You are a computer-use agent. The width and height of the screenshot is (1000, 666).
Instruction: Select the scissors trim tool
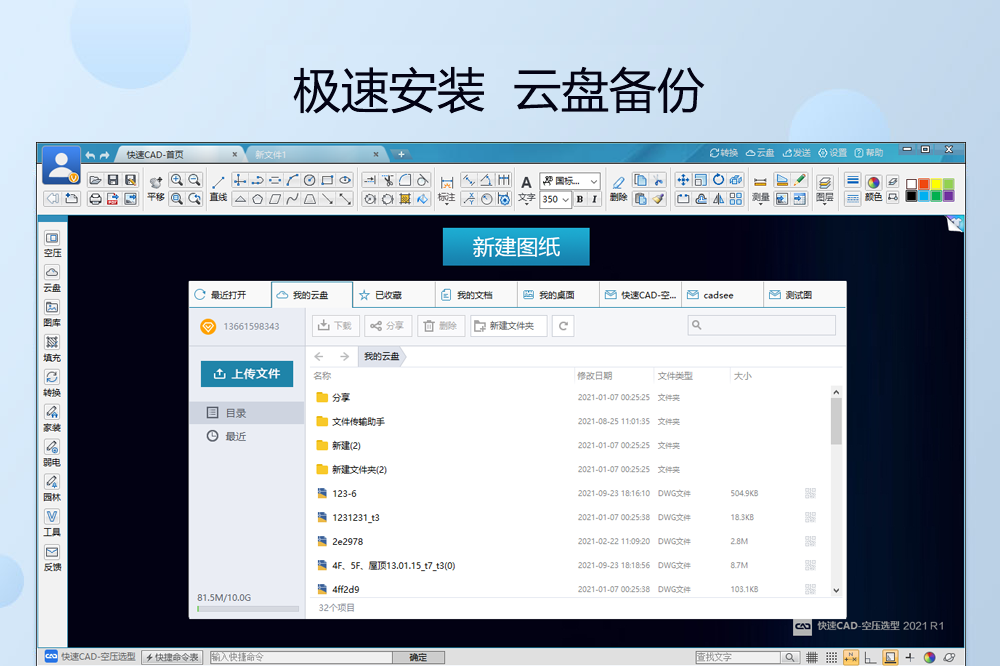[387, 181]
